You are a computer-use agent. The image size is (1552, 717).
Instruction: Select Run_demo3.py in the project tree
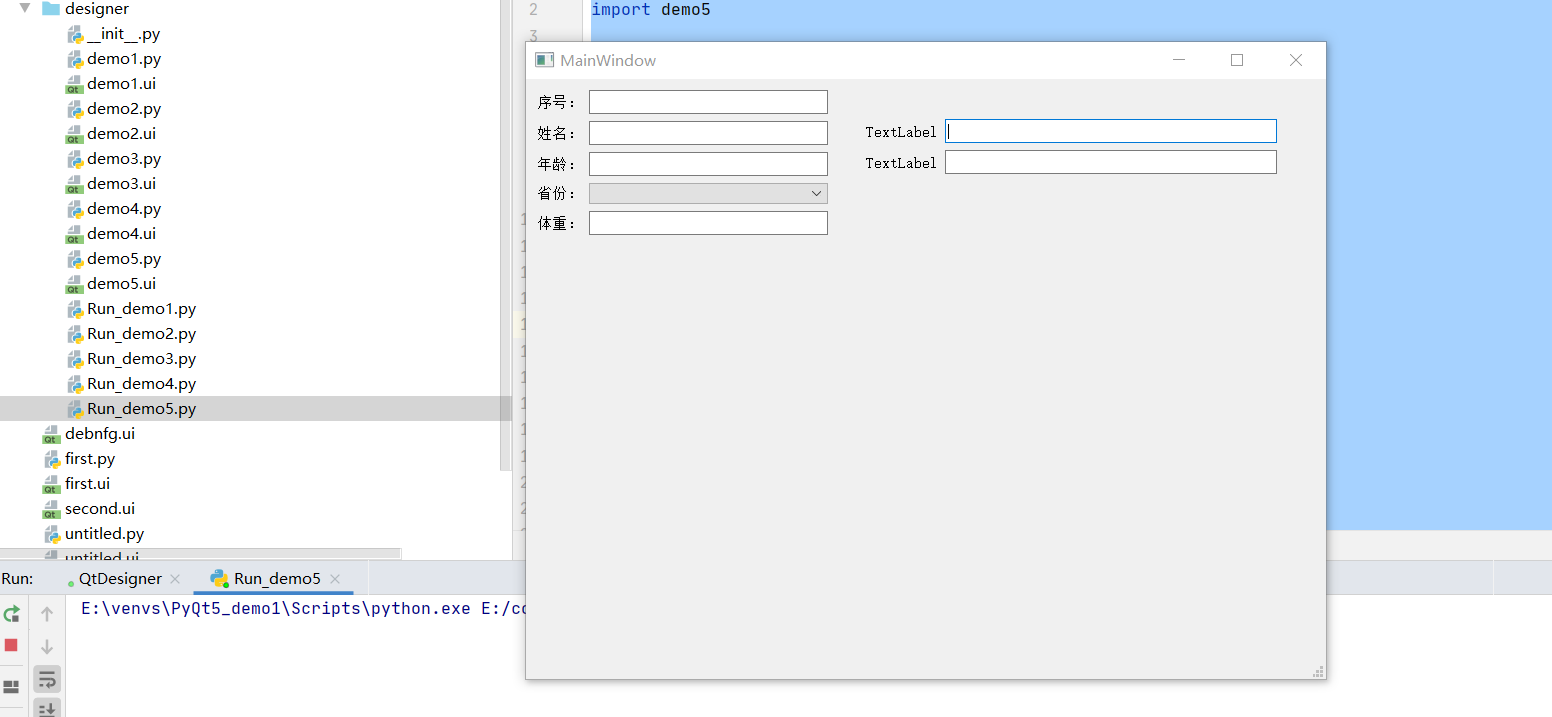[x=141, y=359]
